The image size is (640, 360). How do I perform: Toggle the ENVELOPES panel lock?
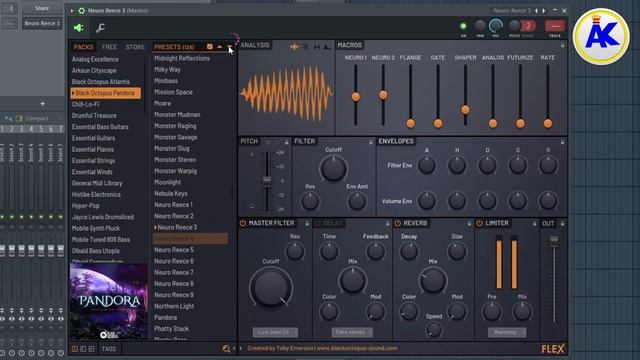[x=562, y=142]
